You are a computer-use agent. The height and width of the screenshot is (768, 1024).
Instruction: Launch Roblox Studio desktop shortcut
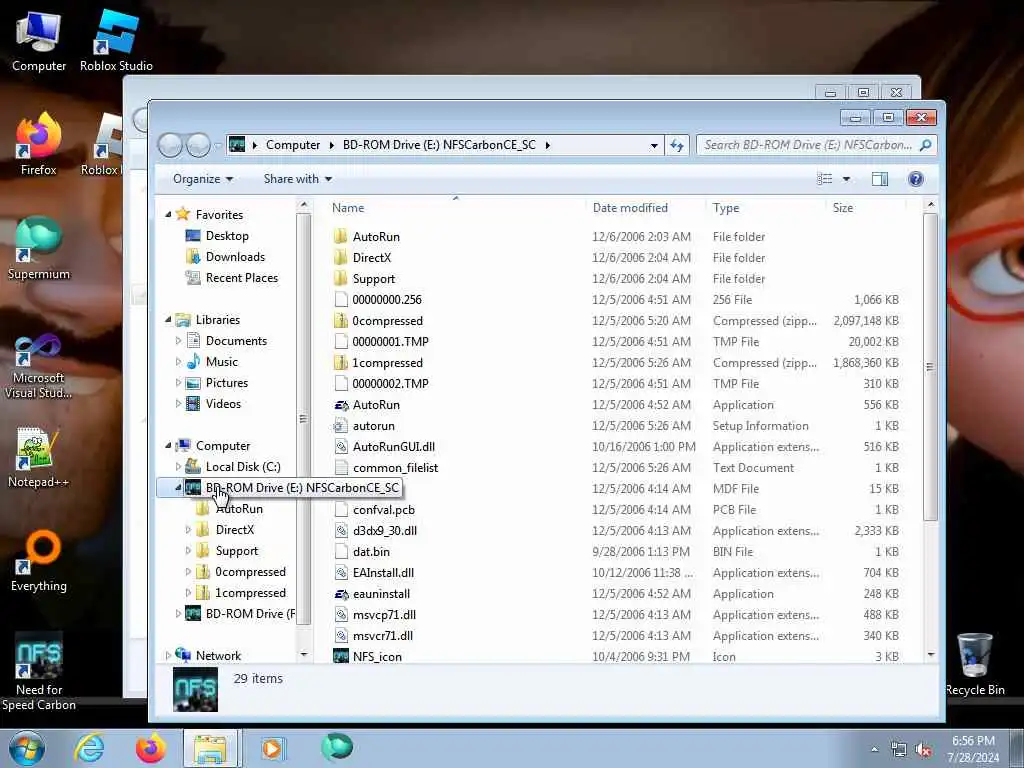coord(116,42)
